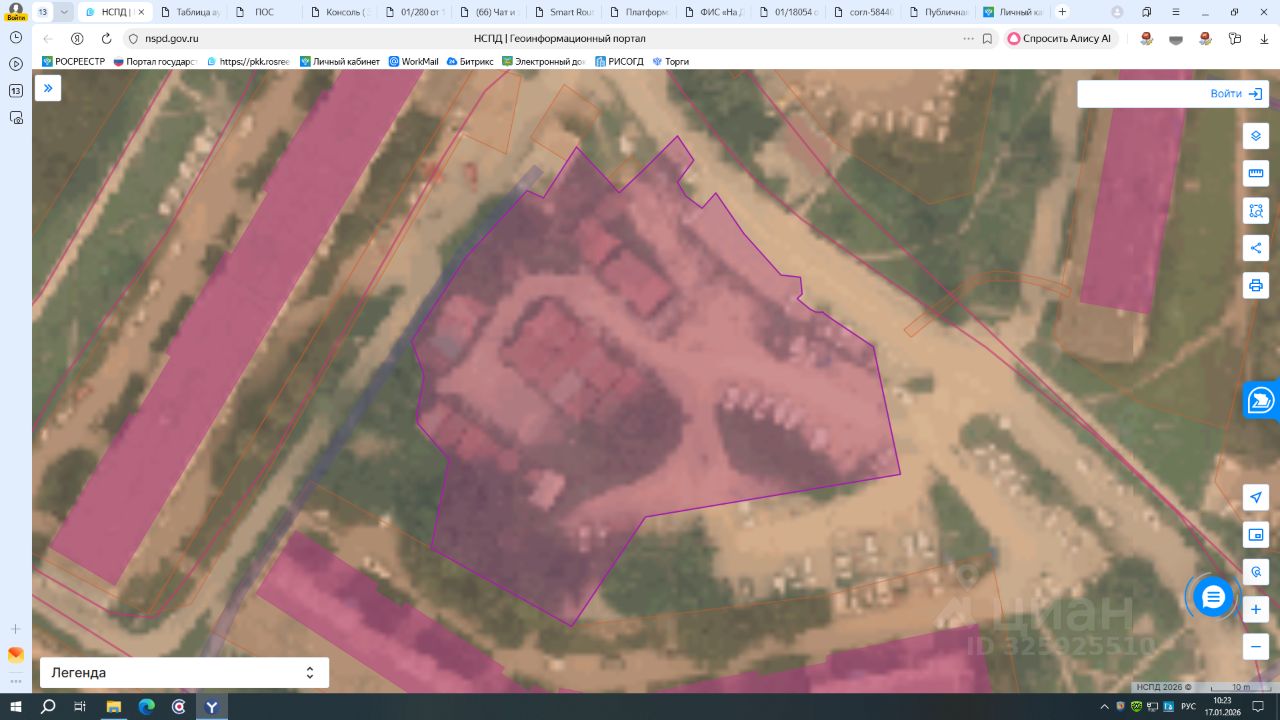Open the tab counter showing 13
Viewport: 1280px width, 720px height.
click(x=43, y=12)
